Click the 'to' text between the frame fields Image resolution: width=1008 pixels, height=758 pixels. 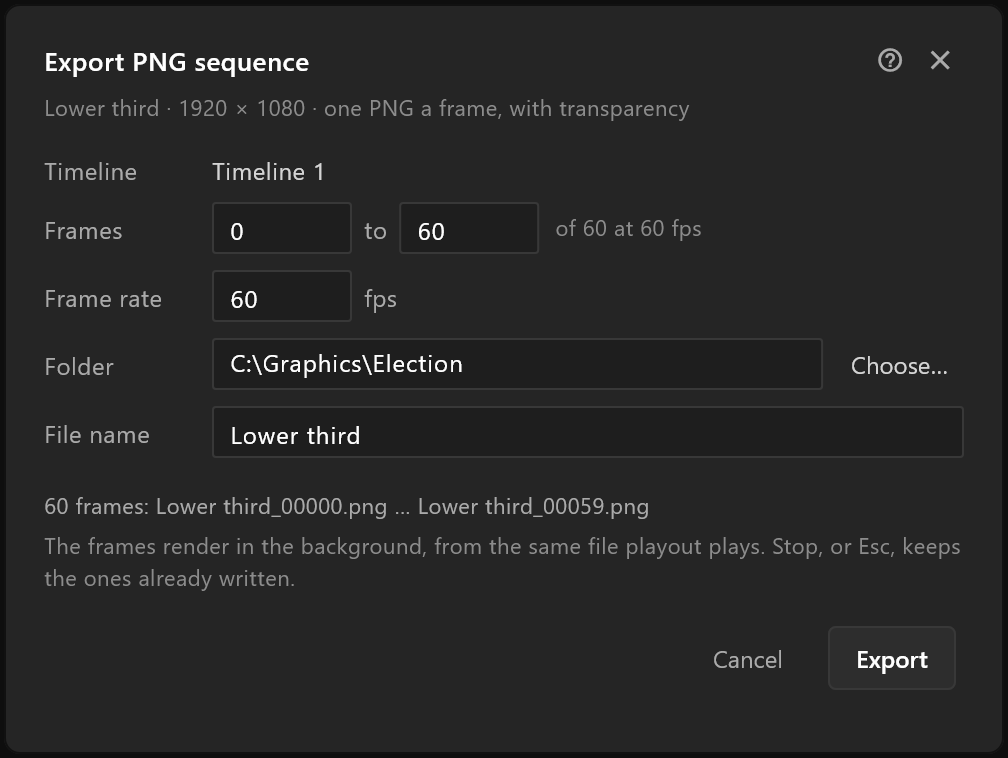[x=375, y=231]
